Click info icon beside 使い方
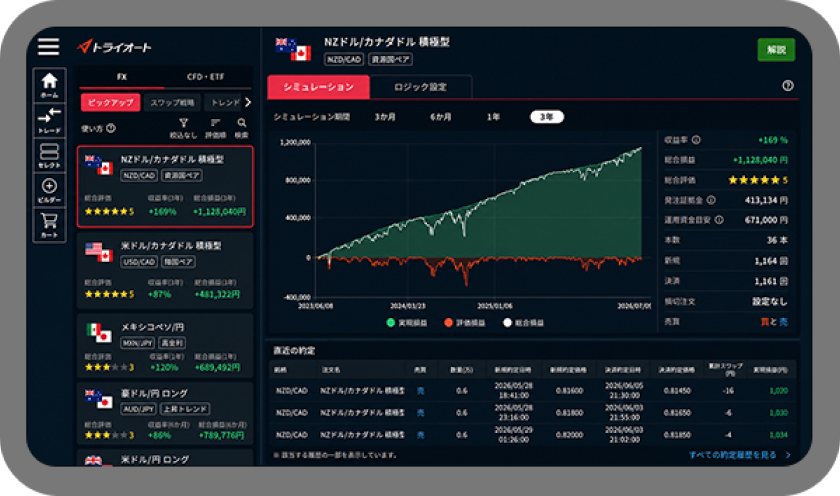 pos(111,129)
